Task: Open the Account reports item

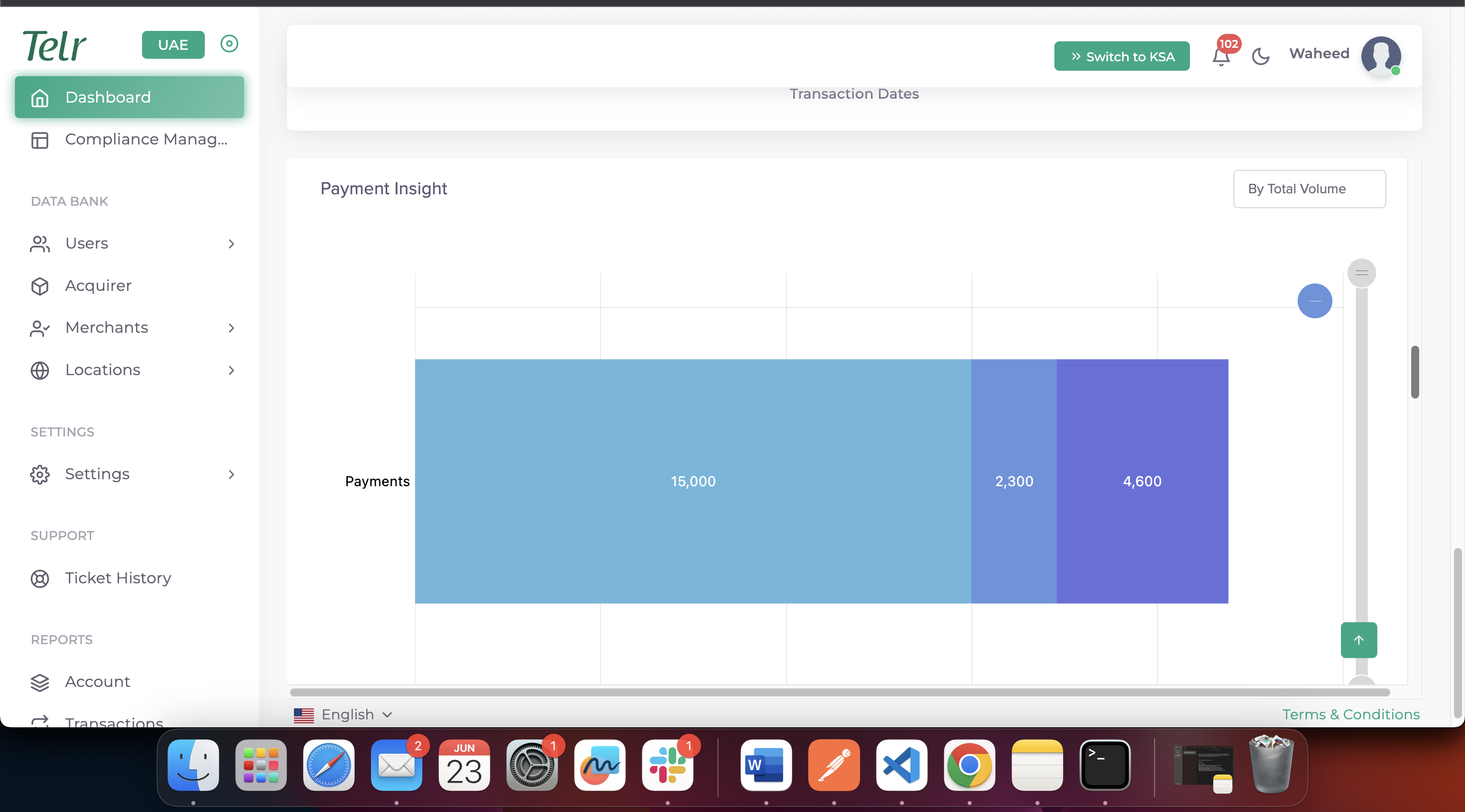Action: coord(130,682)
